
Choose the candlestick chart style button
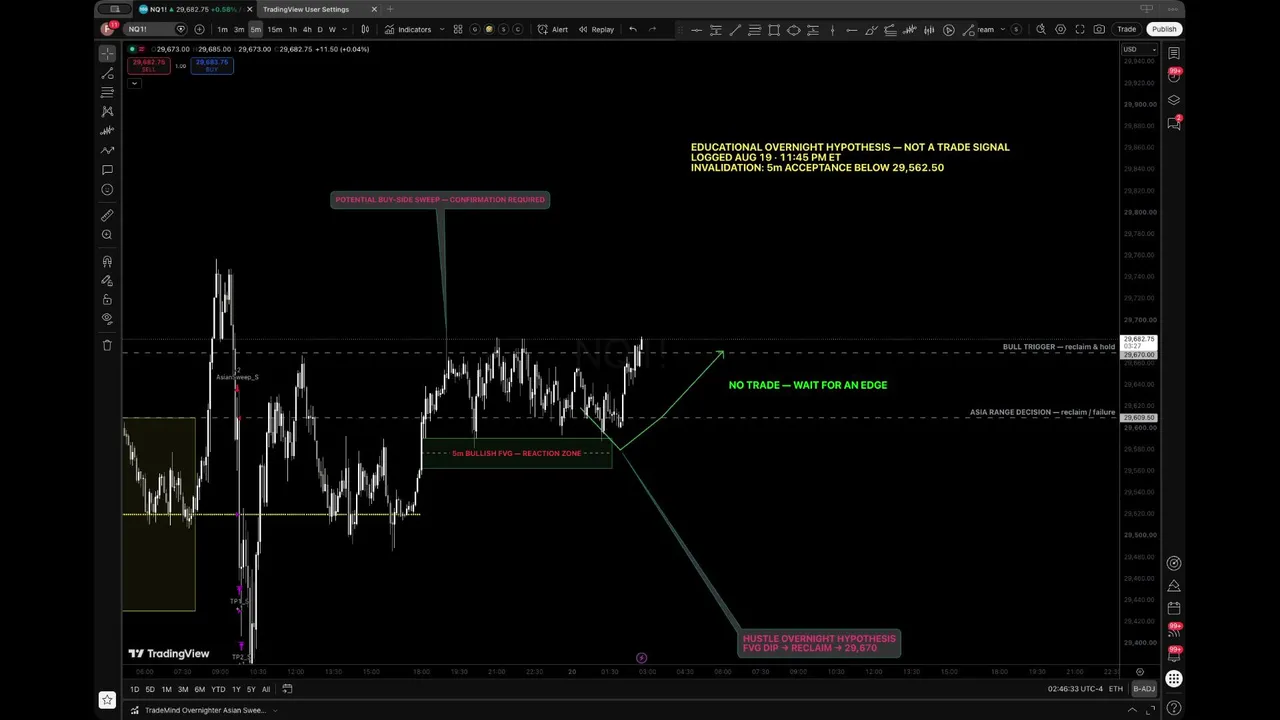pyautogui.click(x=365, y=29)
